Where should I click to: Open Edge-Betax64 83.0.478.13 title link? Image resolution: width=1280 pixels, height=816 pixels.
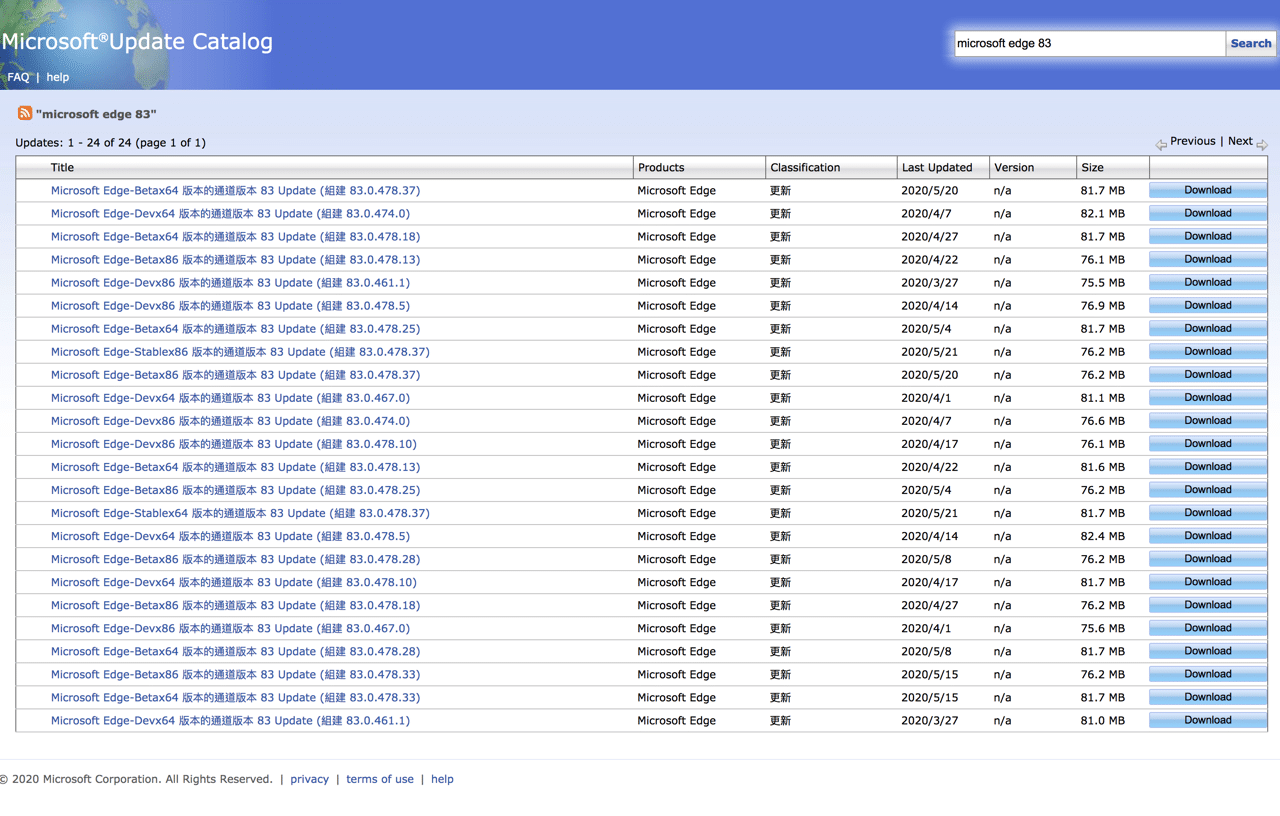click(235, 466)
